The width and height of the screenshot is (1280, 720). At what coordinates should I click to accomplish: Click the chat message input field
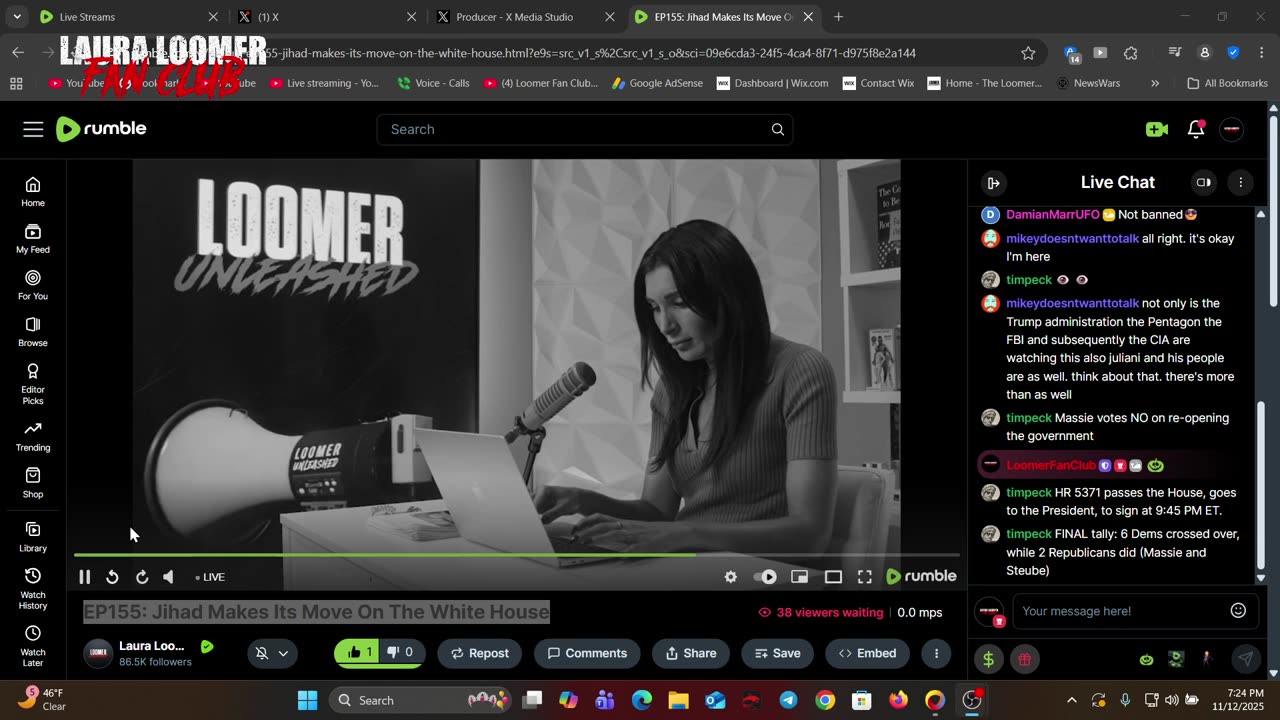point(1120,611)
